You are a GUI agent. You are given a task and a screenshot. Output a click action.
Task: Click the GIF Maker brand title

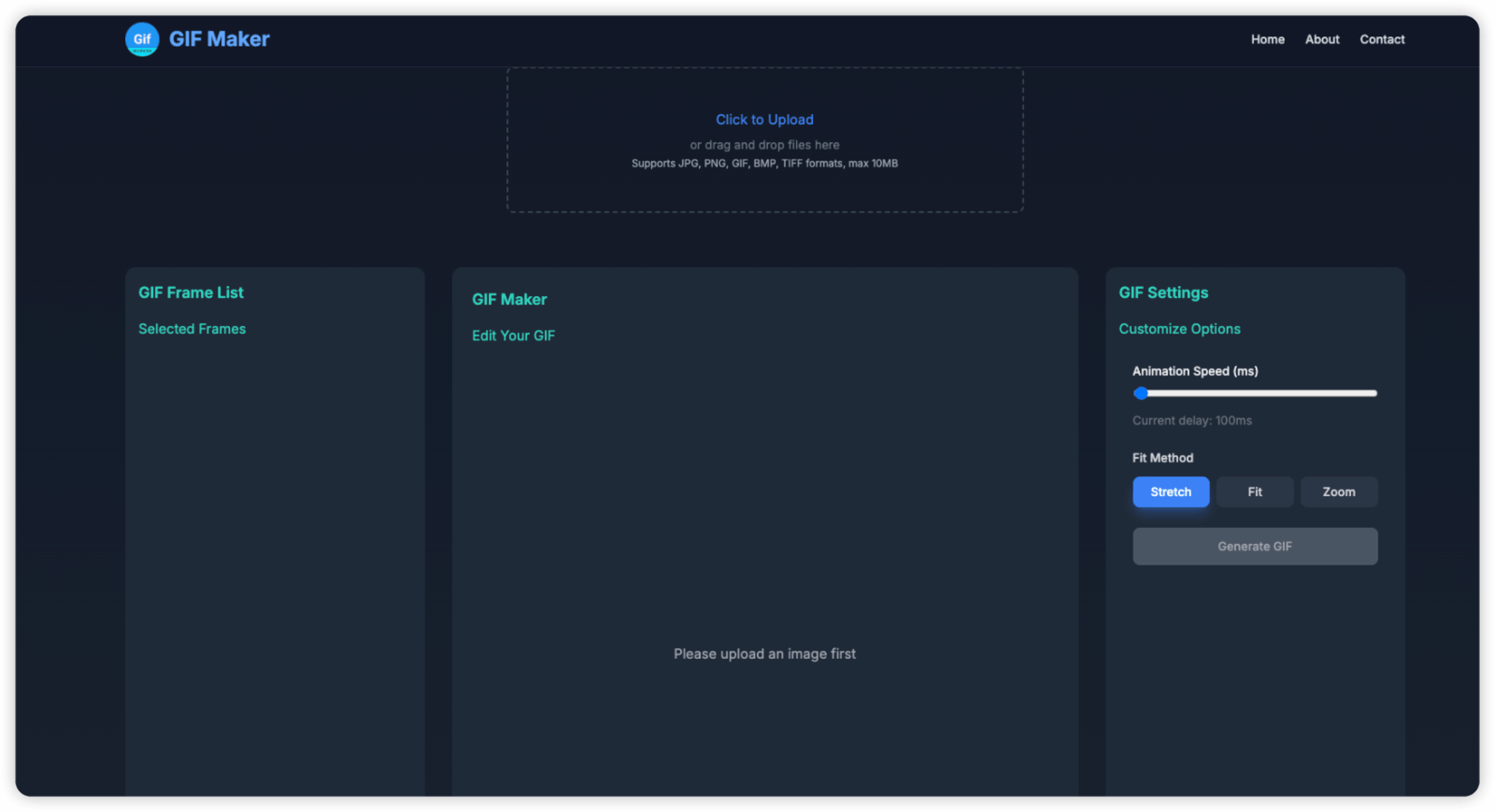[219, 39]
